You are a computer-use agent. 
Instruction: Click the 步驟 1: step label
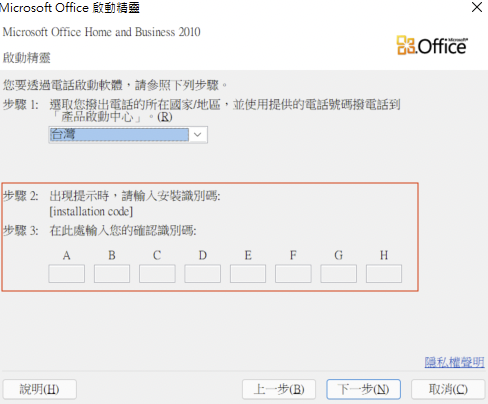(x=21, y=105)
